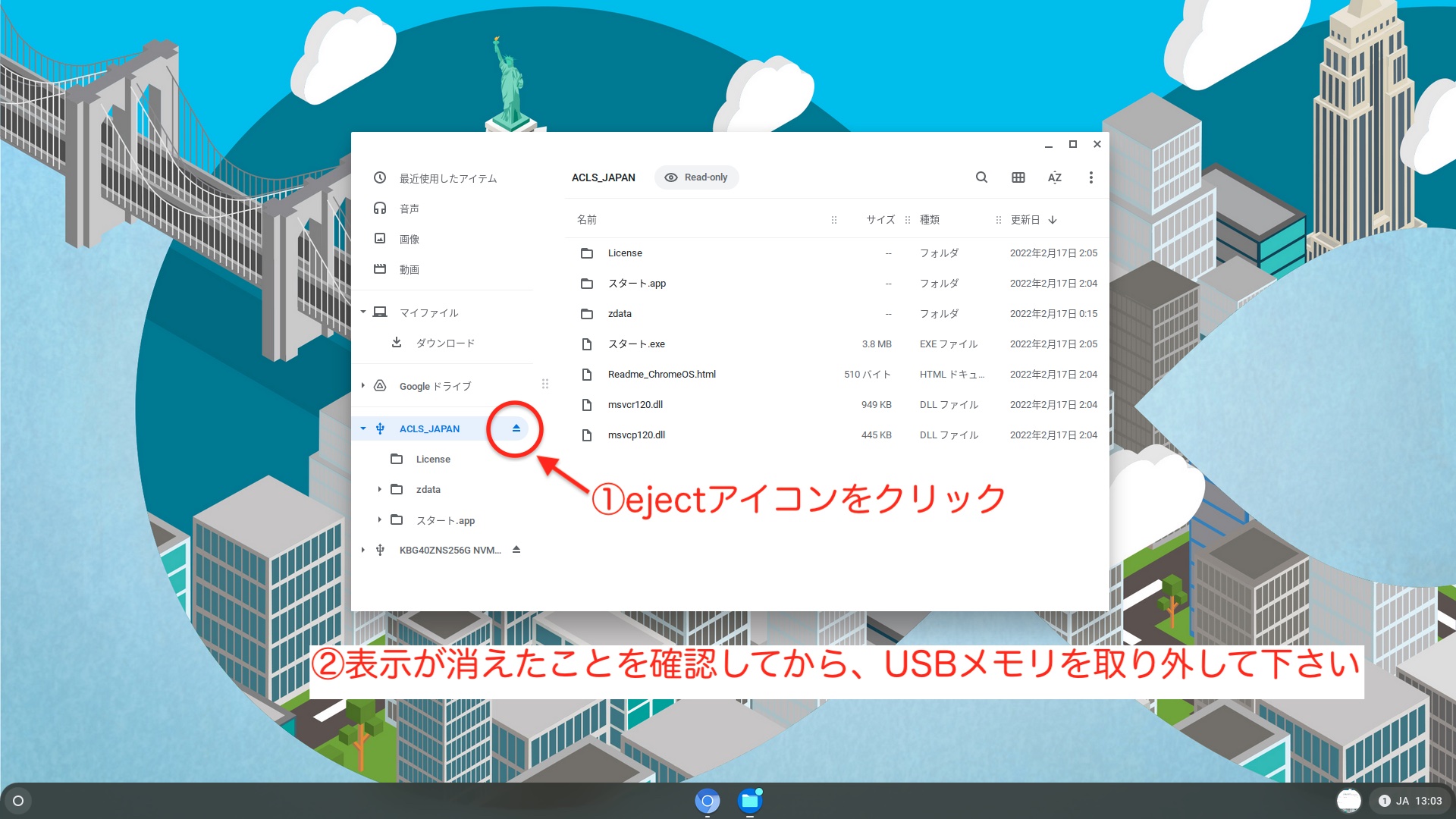This screenshot has height=819, width=1456.
Task: Open the three-dot more menu
Action: [x=1090, y=177]
